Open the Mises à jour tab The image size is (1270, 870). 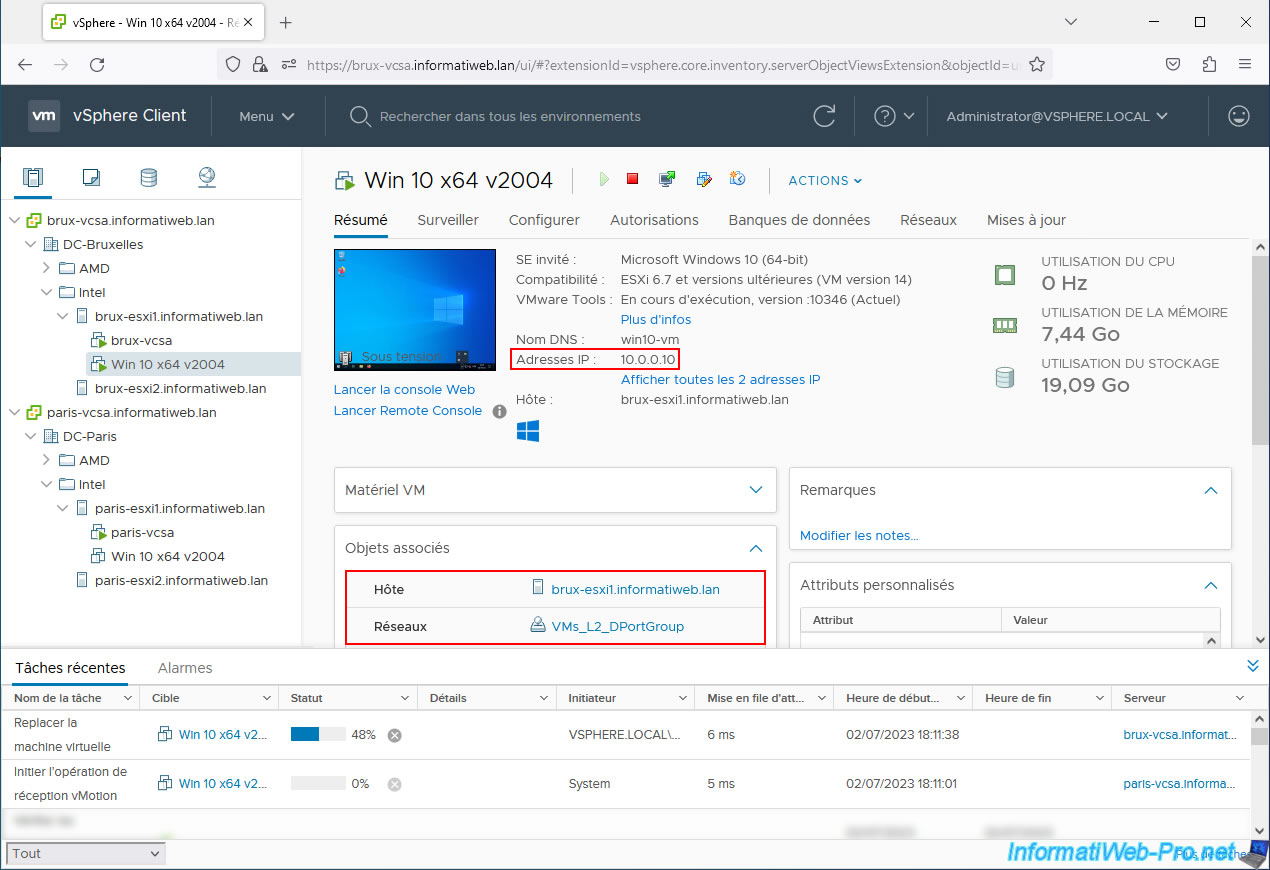[x=1026, y=220]
